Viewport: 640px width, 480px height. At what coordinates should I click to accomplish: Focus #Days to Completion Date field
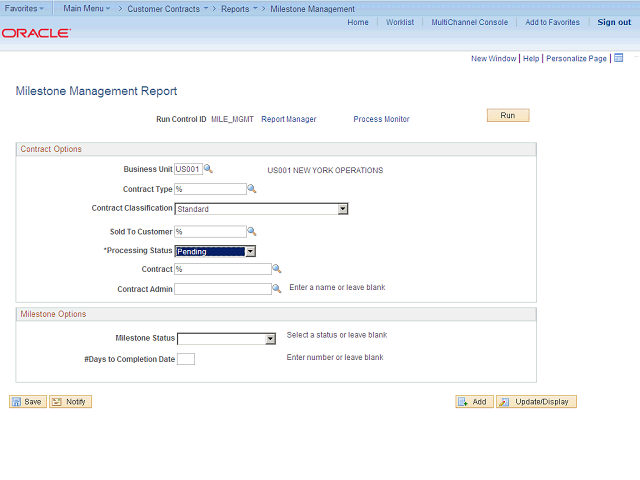[186, 359]
